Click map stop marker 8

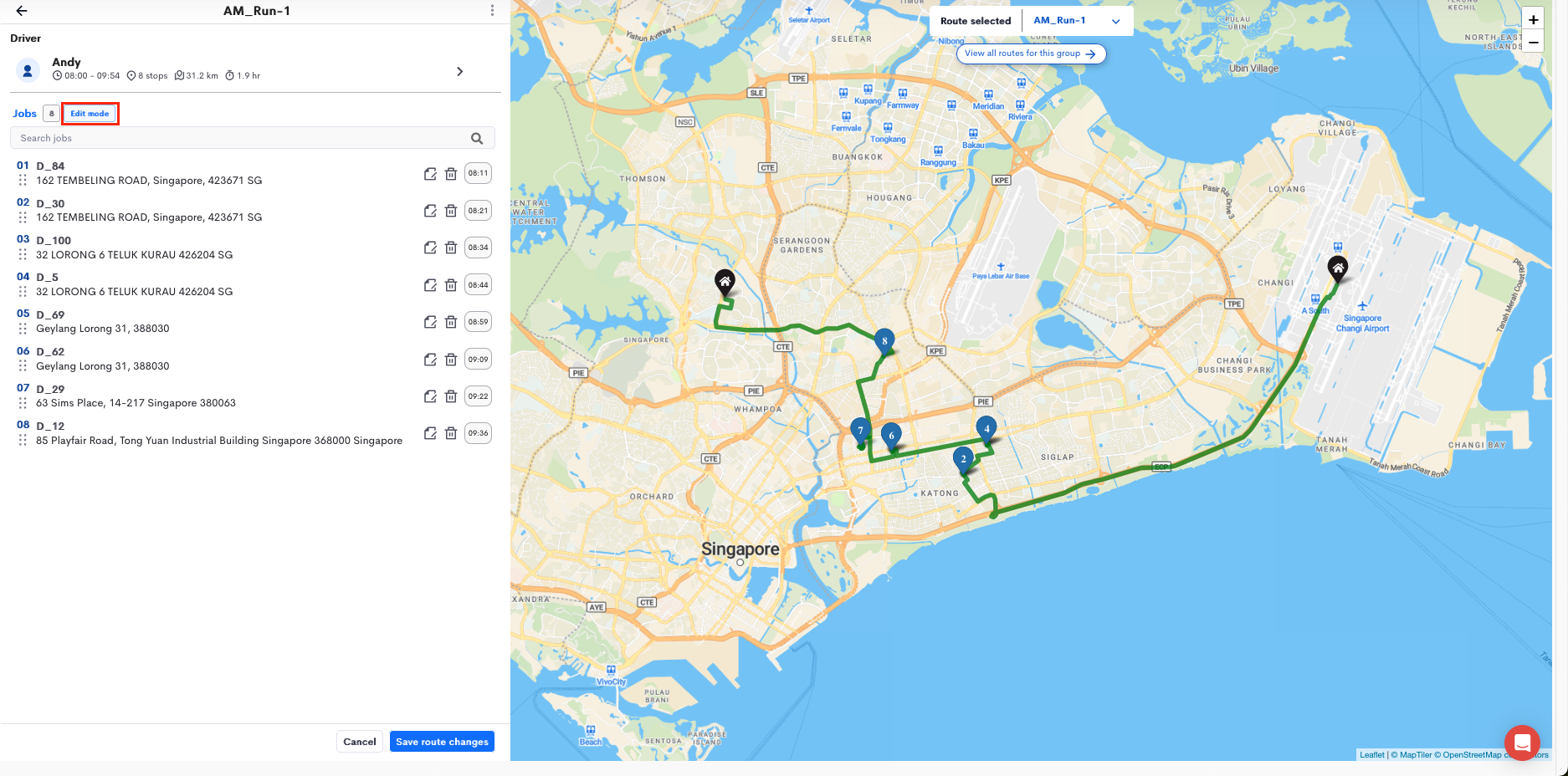pyautogui.click(x=884, y=341)
